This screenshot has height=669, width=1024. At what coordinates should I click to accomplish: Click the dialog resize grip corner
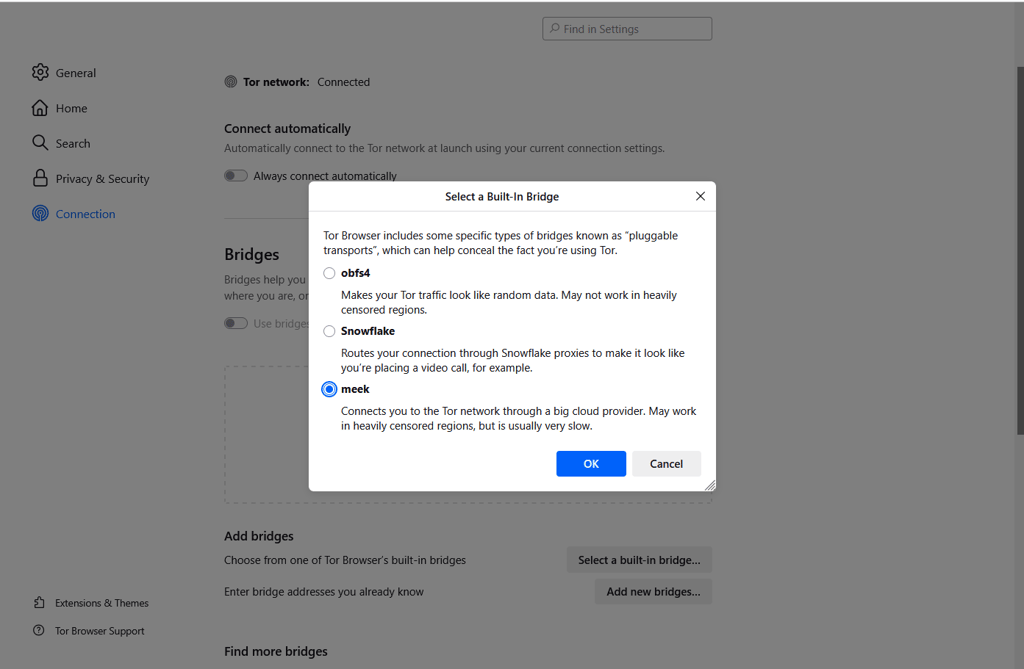710,485
